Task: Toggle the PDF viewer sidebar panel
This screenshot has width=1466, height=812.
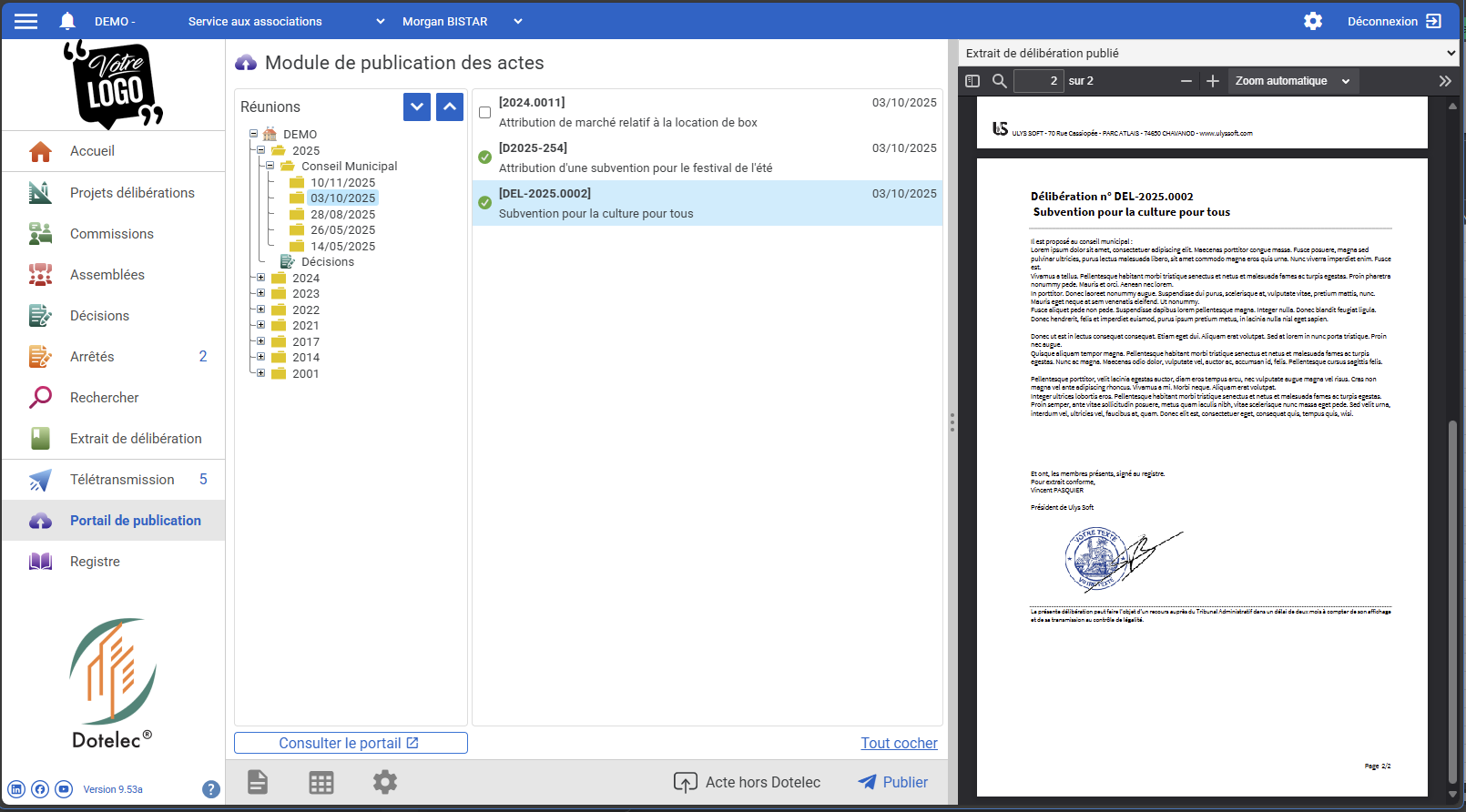Action: (x=972, y=81)
